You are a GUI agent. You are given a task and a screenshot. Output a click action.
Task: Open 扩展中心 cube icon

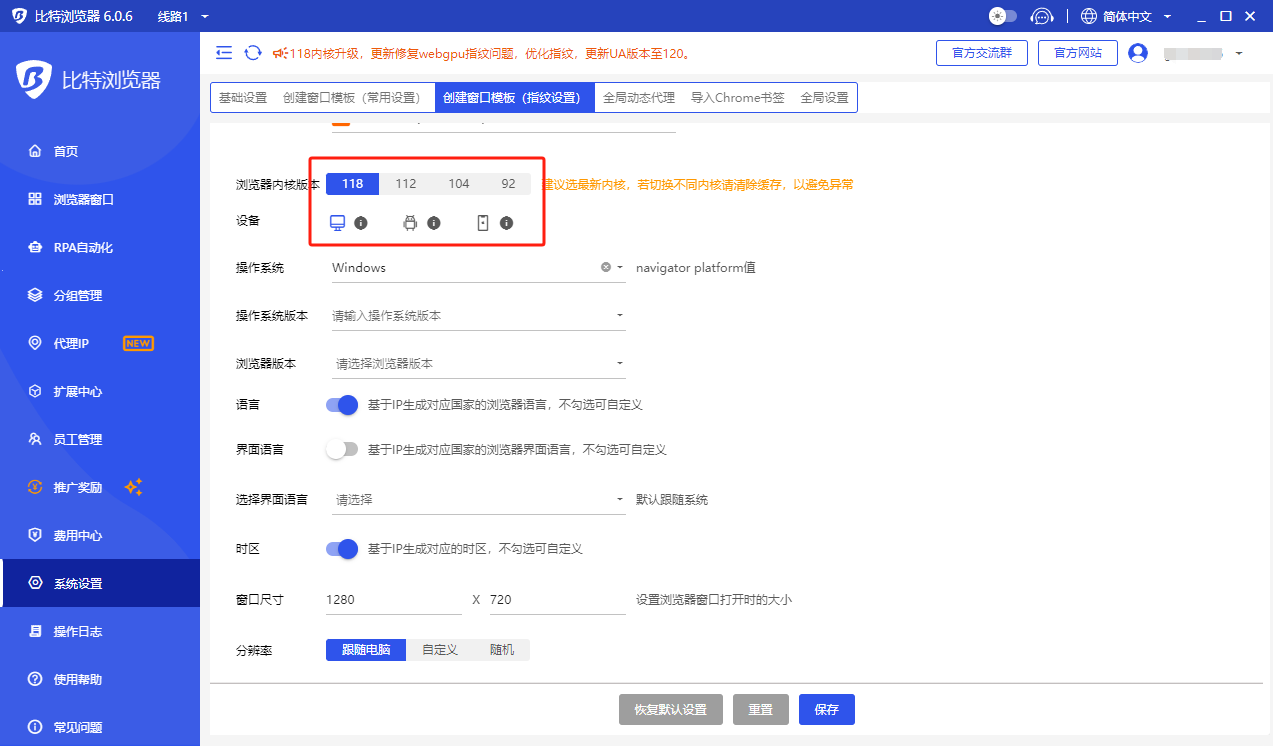pos(35,392)
